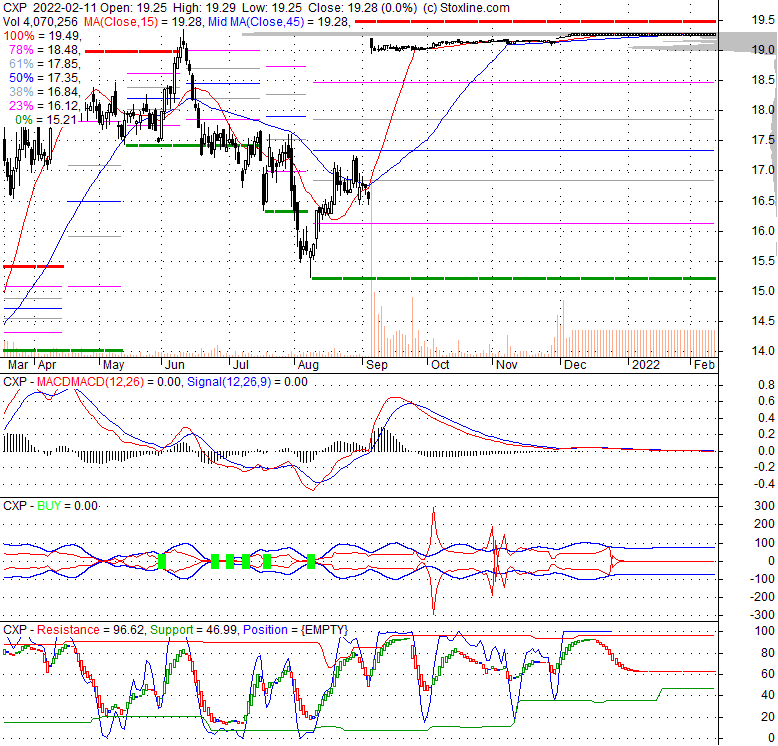Image resolution: width=778 pixels, height=746 pixels.
Task: Click the 0.8 MACD axis label
Action: coord(766,385)
